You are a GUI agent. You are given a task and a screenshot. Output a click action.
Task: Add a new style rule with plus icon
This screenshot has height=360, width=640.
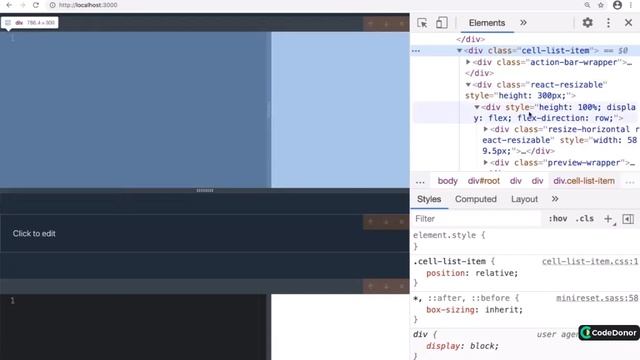click(x=608, y=219)
